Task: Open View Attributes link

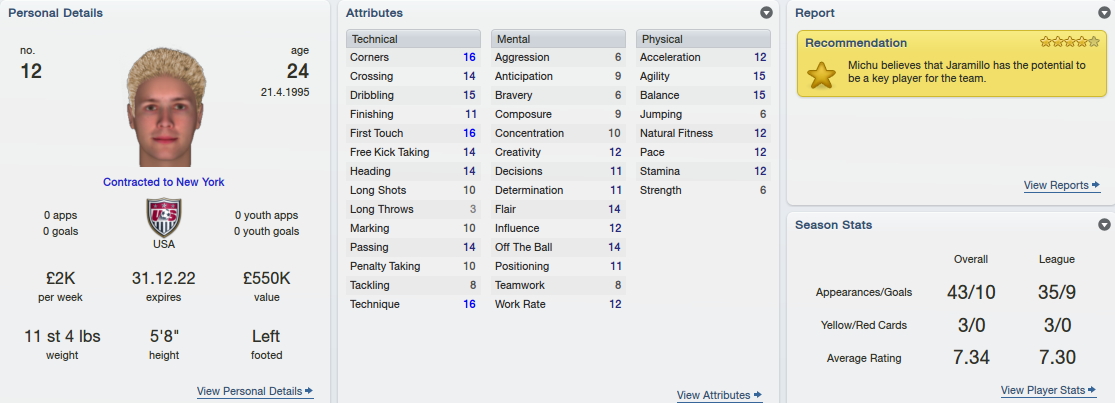Action: coord(713,395)
